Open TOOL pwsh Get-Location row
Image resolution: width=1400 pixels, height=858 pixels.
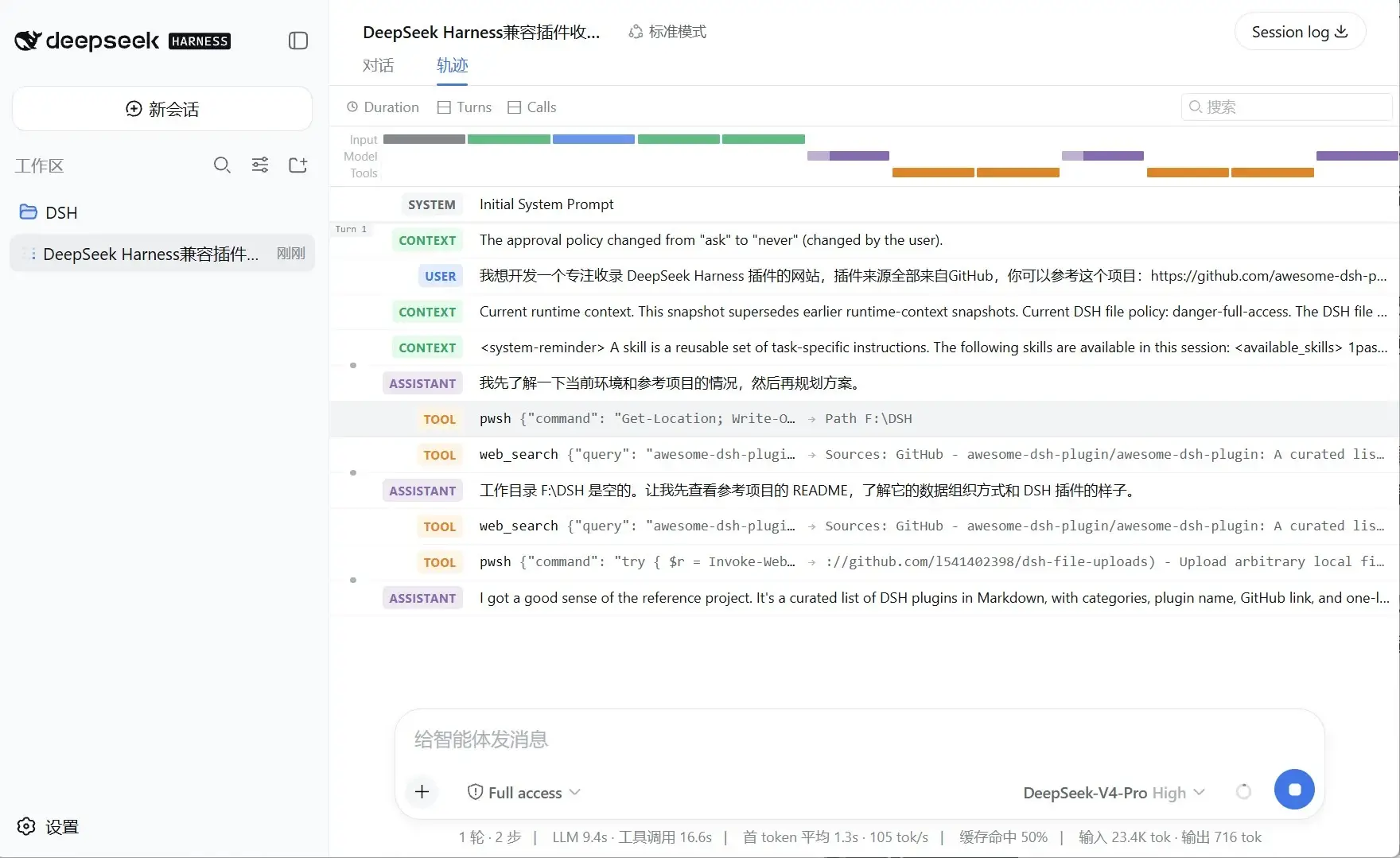[x=864, y=419]
